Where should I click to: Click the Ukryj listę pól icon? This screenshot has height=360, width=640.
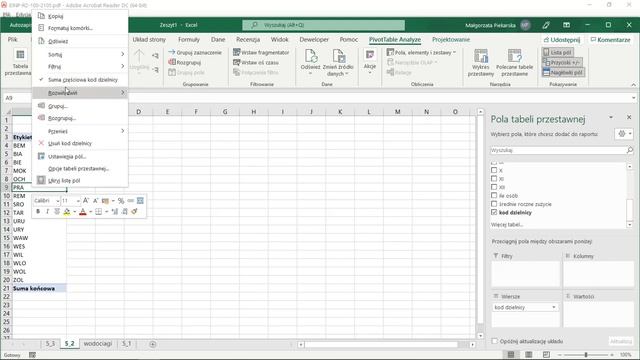coord(41,180)
